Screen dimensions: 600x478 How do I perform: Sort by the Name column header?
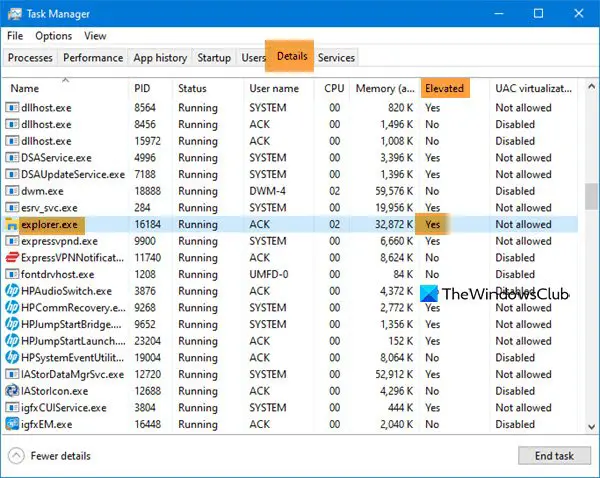click(65, 88)
